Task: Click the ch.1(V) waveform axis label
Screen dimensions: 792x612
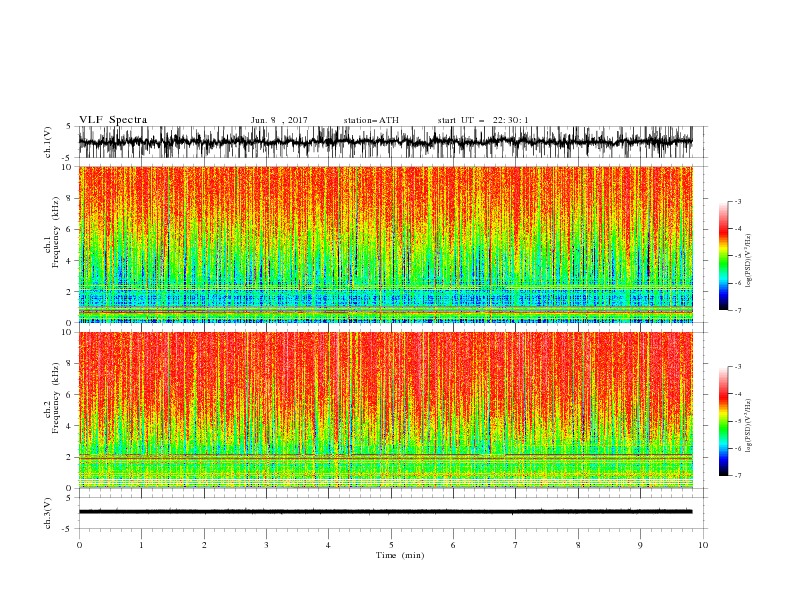Action: click(48, 142)
